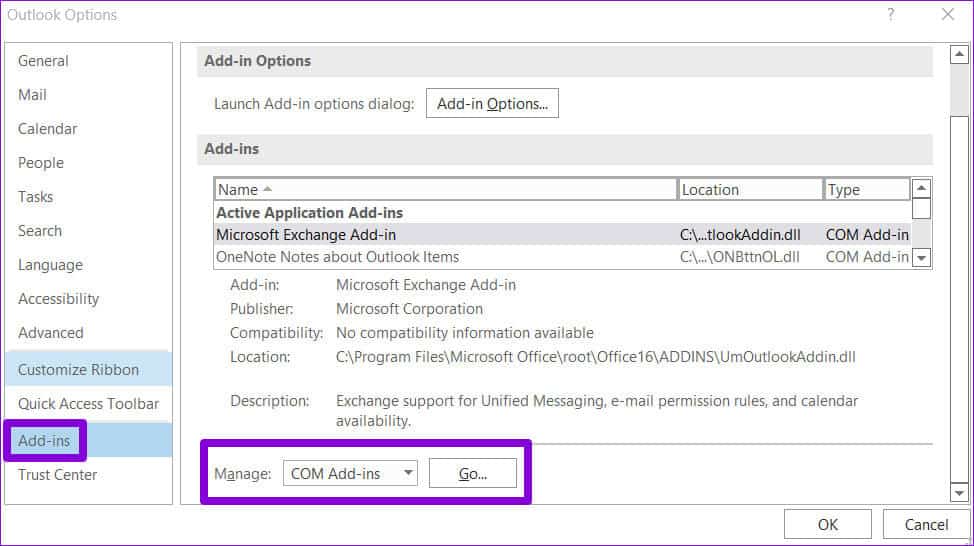Close the Outlook Options window

coord(947,14)
